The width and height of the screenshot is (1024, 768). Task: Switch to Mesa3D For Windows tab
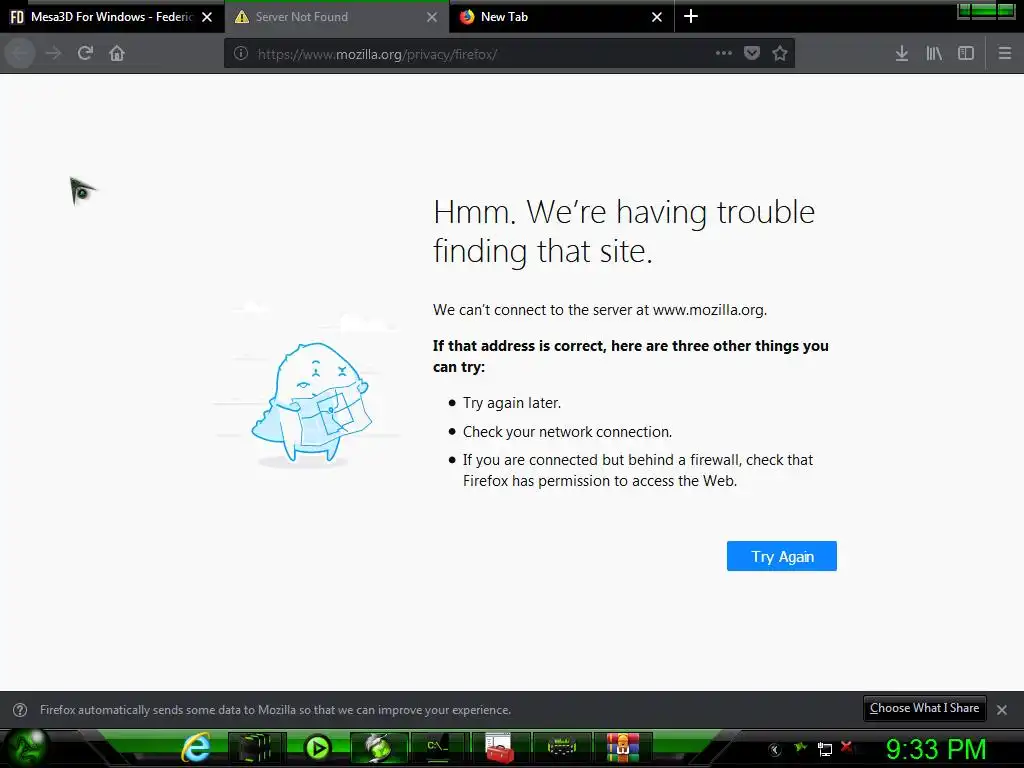112,17
